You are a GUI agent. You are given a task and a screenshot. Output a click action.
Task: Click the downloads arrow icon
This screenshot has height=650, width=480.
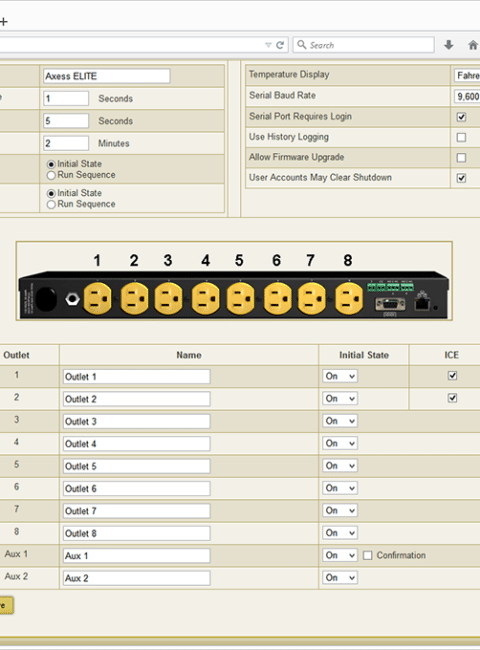pyautogui.click(x=449, y=45)
